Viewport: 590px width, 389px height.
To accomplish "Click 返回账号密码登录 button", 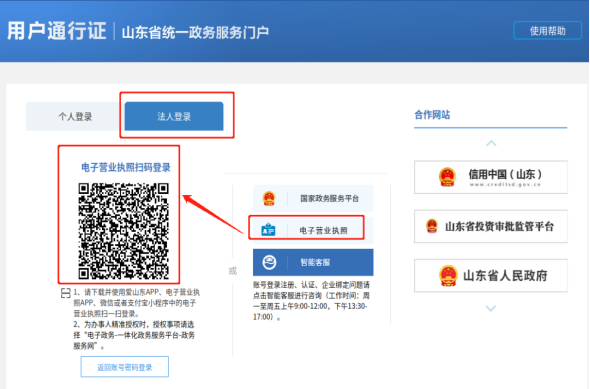I will click(x=125, y=367).
